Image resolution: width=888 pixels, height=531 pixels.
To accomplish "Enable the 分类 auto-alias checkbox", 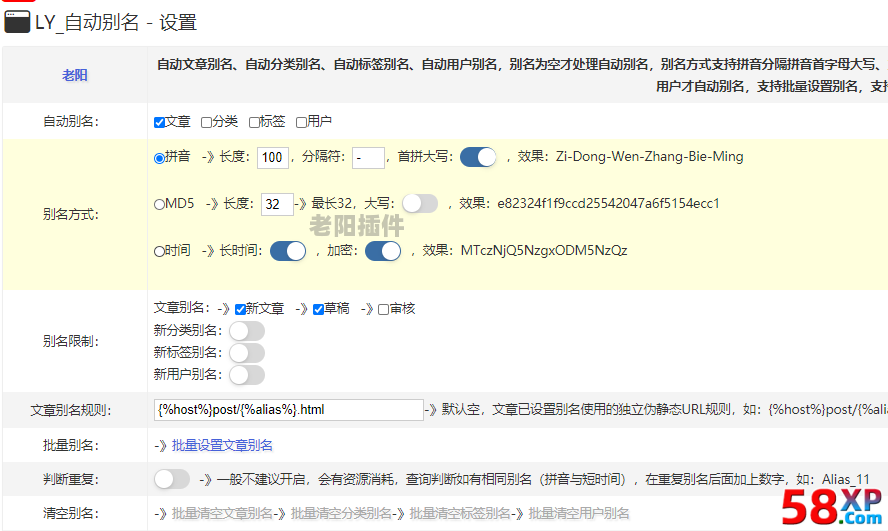I will [x=206, y=122].
